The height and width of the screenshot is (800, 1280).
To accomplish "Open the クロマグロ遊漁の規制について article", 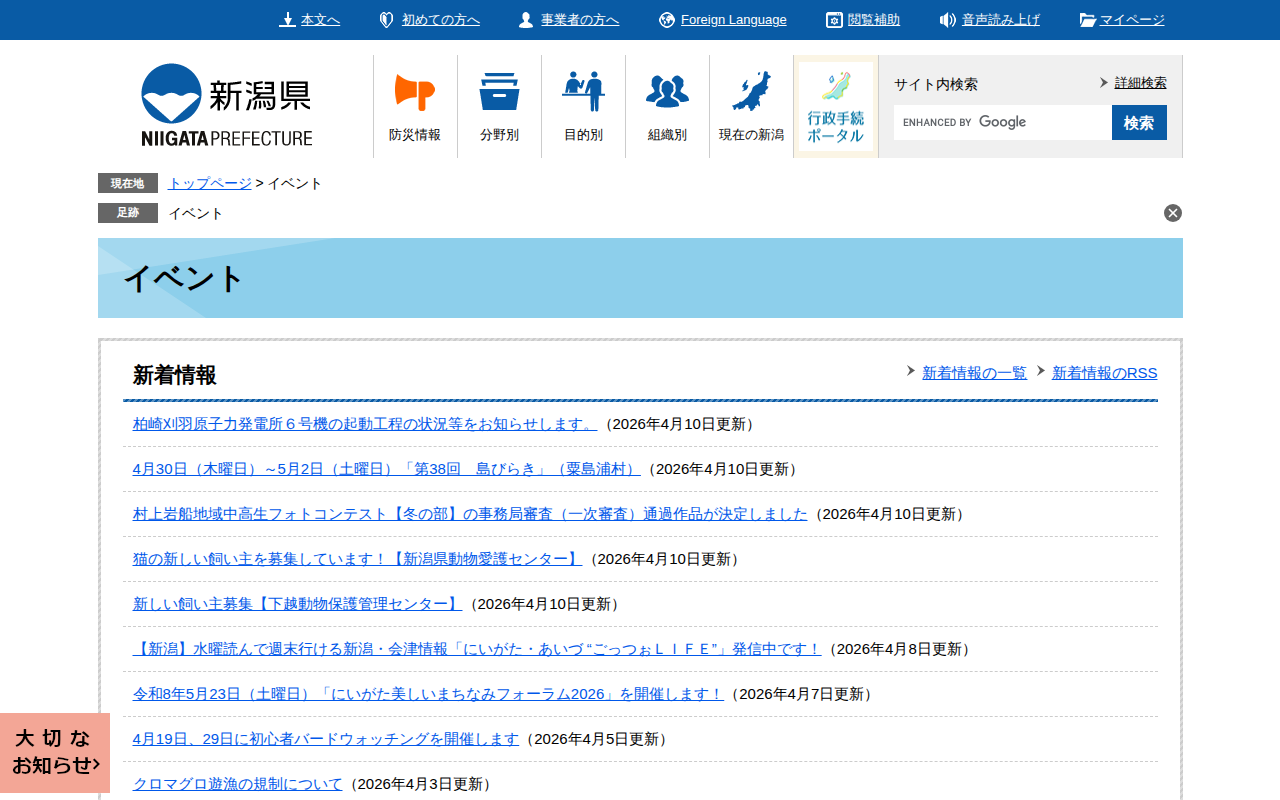I will click(238, 784).
